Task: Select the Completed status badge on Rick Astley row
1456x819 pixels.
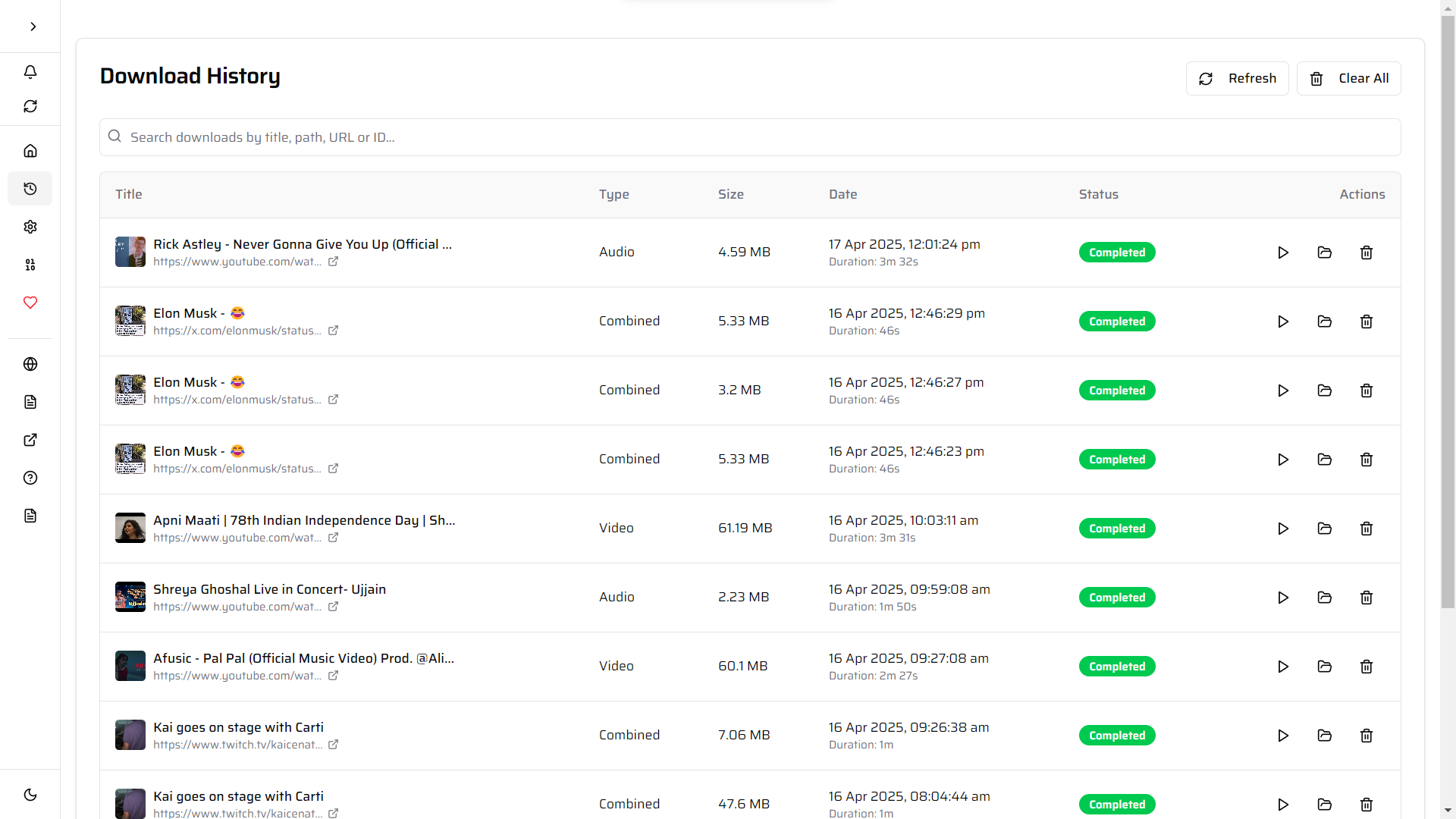Action: click(1117, 252)
